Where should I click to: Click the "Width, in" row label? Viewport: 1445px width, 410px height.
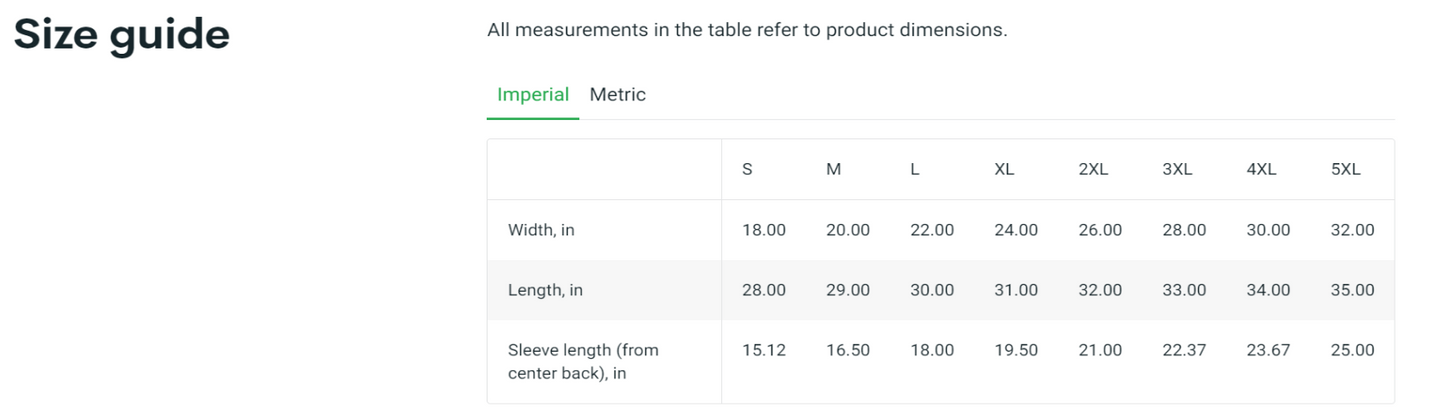pos(541,230)
